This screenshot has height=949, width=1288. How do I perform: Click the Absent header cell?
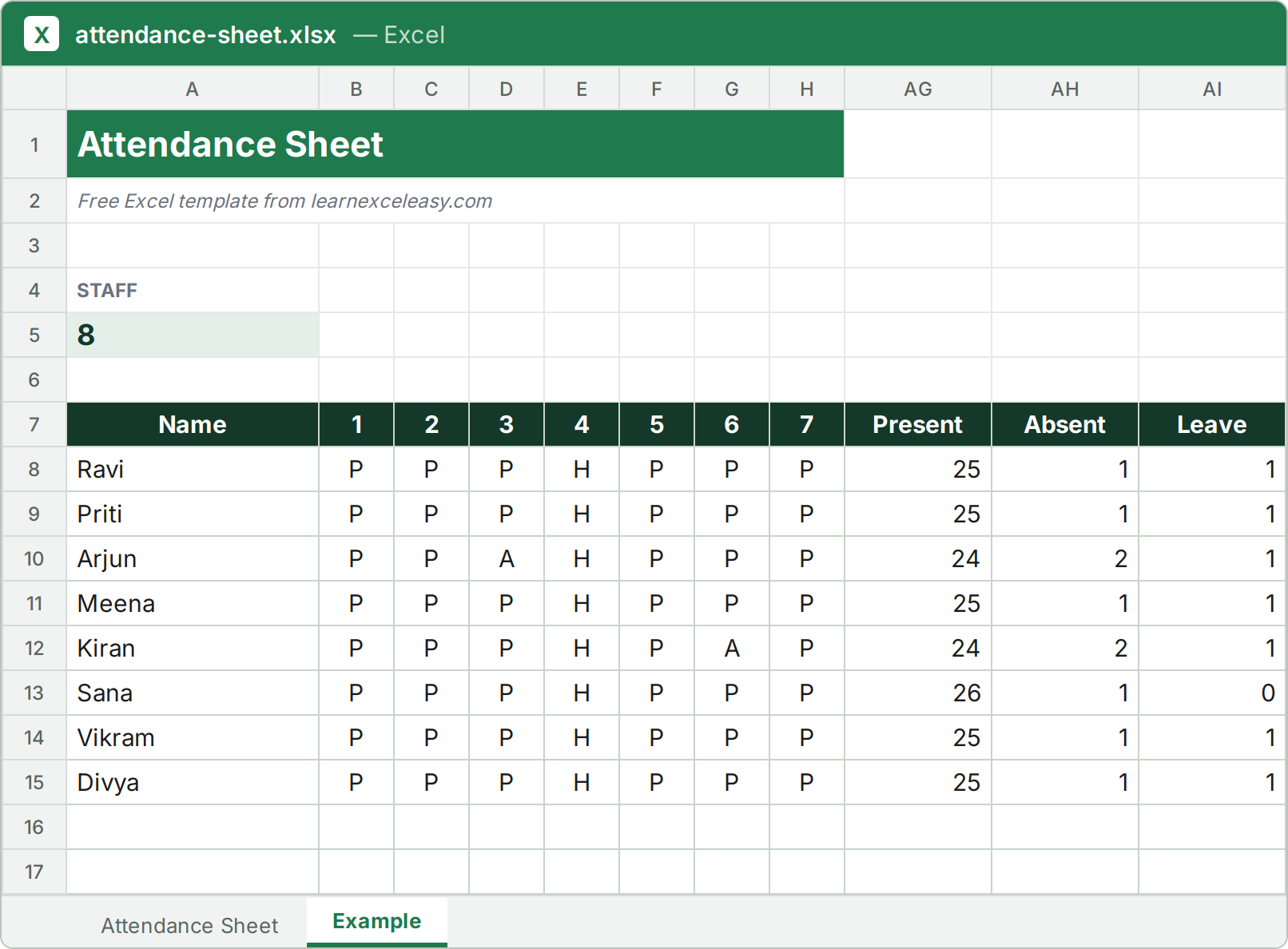pos(1065,424)
